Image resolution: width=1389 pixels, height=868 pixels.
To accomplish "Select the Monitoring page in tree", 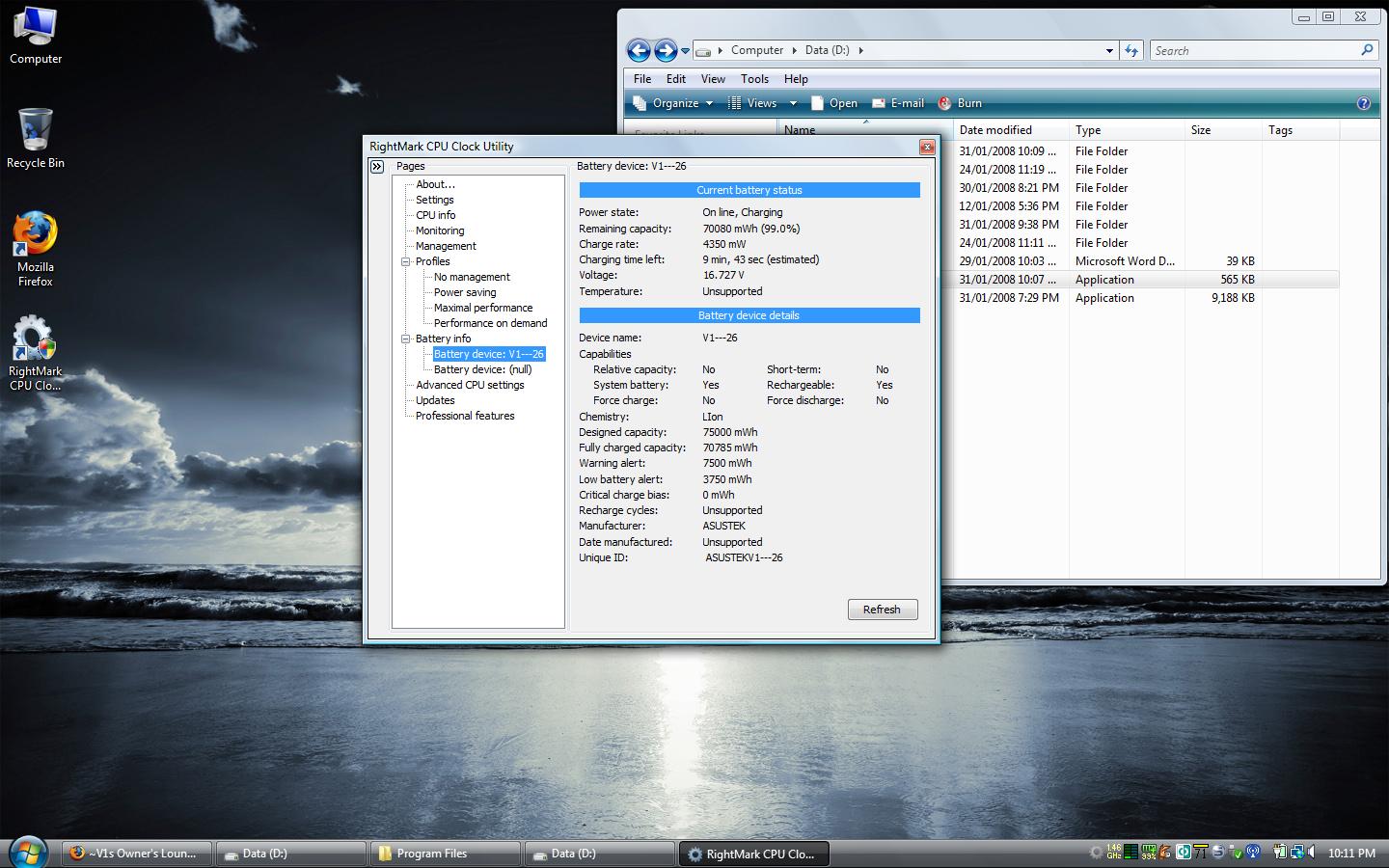I will pyautogui.click(x=440, y=231).
